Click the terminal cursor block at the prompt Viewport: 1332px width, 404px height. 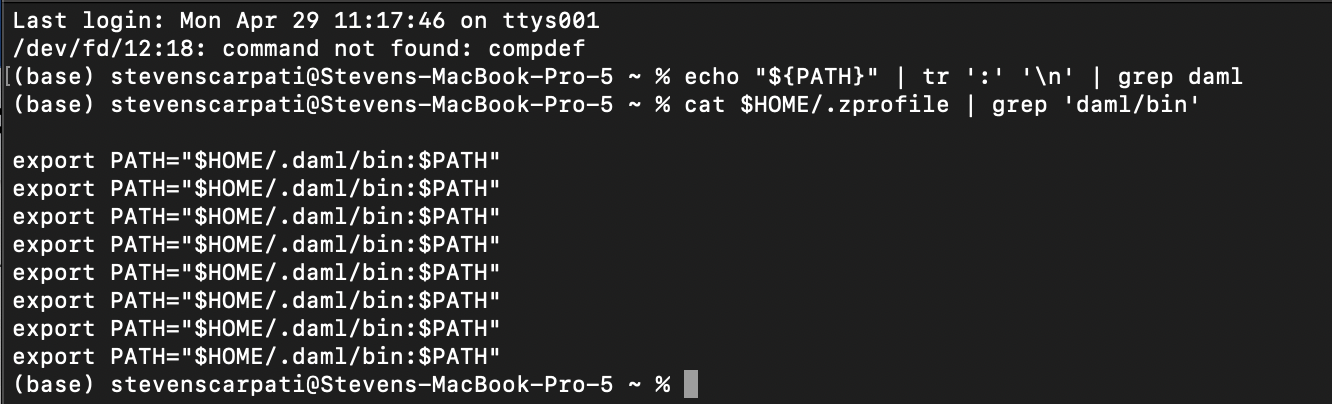690,384
